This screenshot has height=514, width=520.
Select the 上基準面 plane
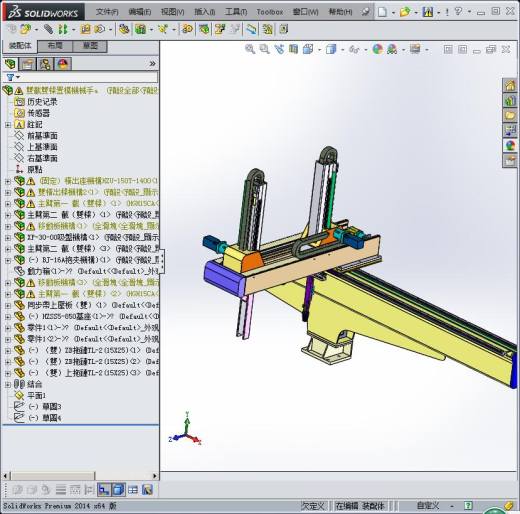coord(42,147)
